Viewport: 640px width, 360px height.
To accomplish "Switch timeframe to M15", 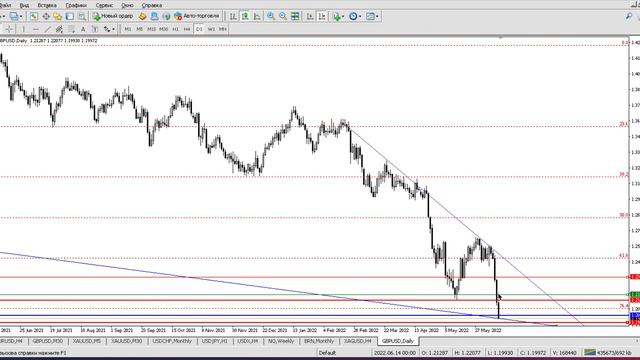I will pos(151,29).
